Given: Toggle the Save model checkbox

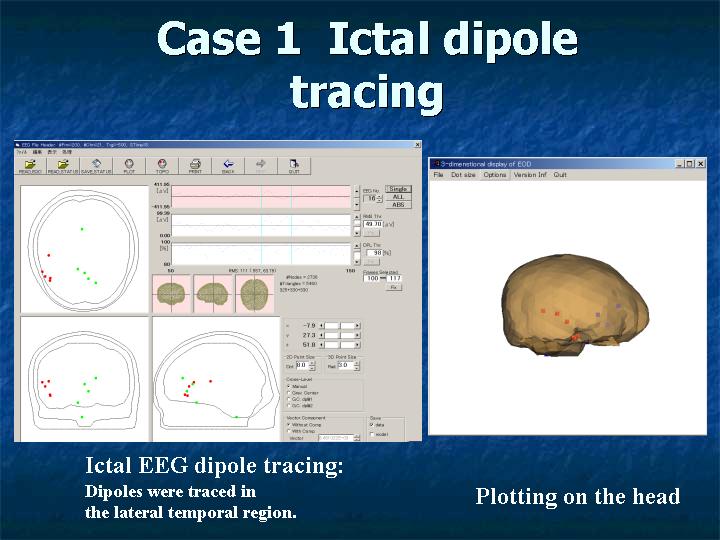Looking at the screenshot, I should pos(372,434).
